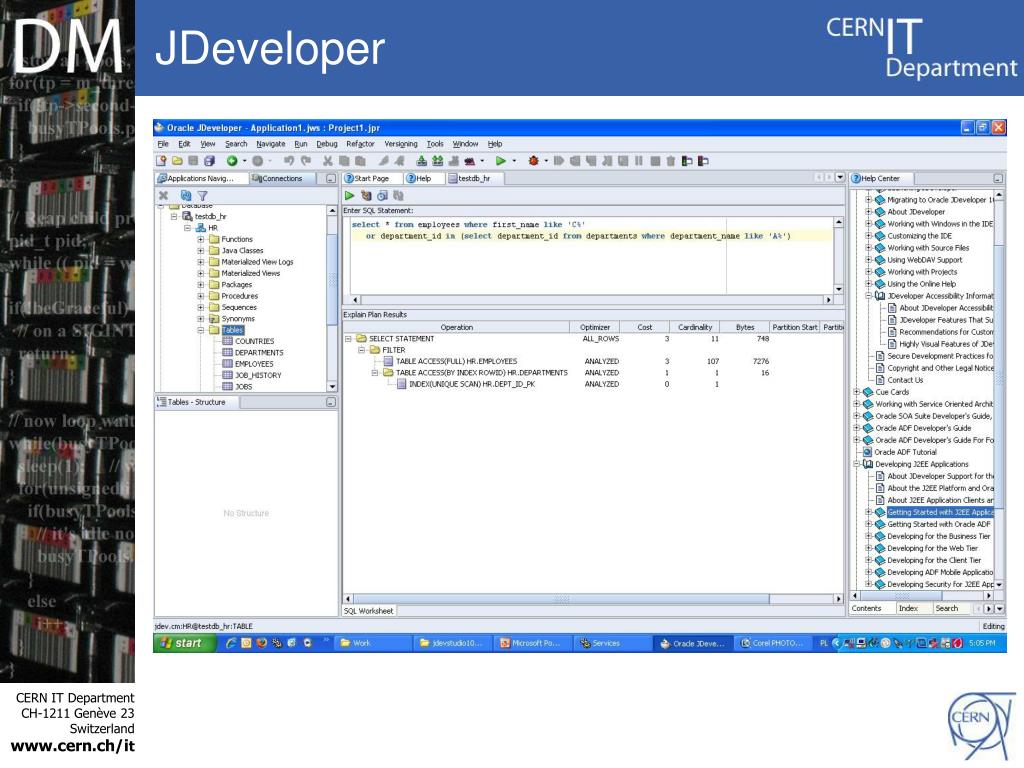The image size is (1024, 768).
Task: Click the SQL History clock icon
Action: click(x=383, y=195)
